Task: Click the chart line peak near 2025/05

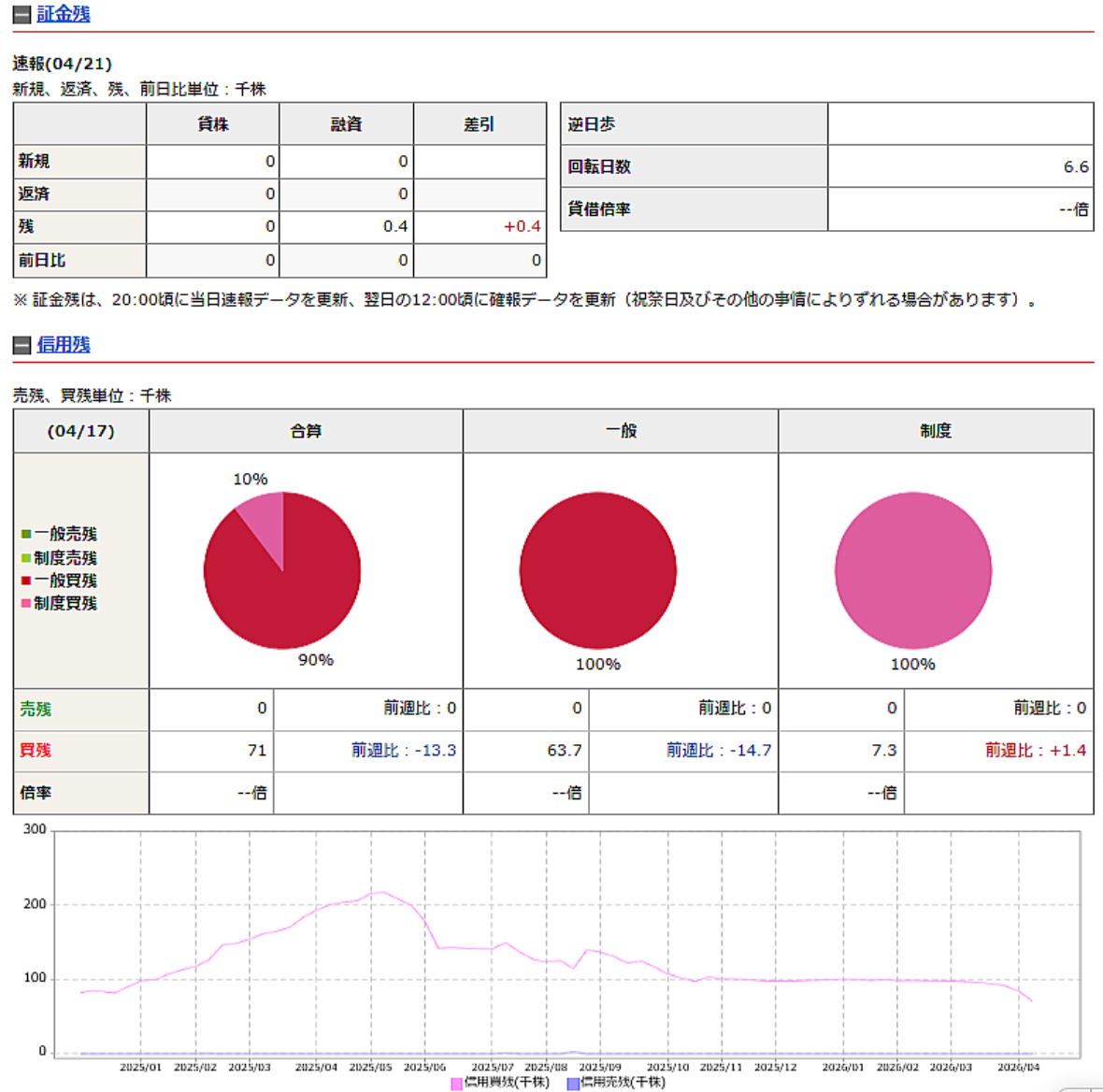Action: tap(380, 892)
